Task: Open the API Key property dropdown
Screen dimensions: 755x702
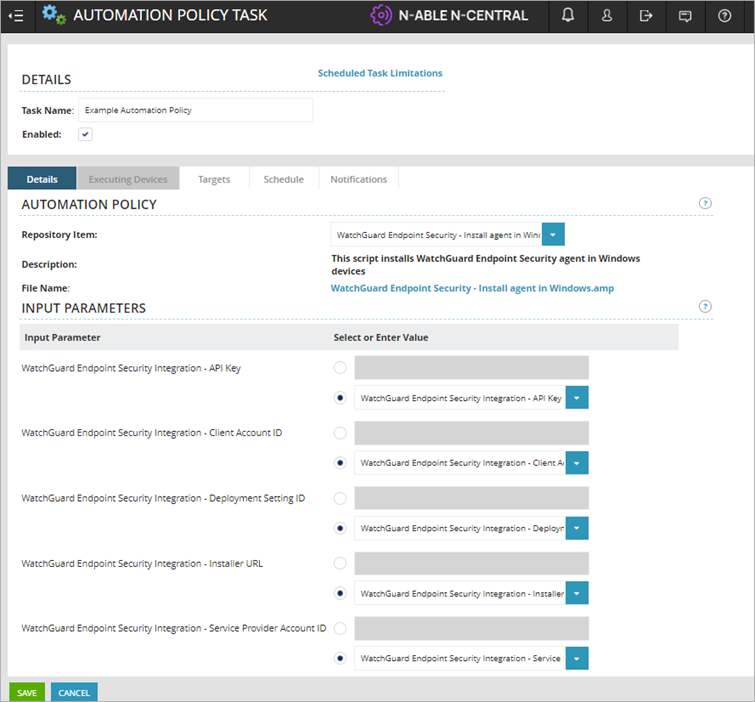Action: click(577, 398)
